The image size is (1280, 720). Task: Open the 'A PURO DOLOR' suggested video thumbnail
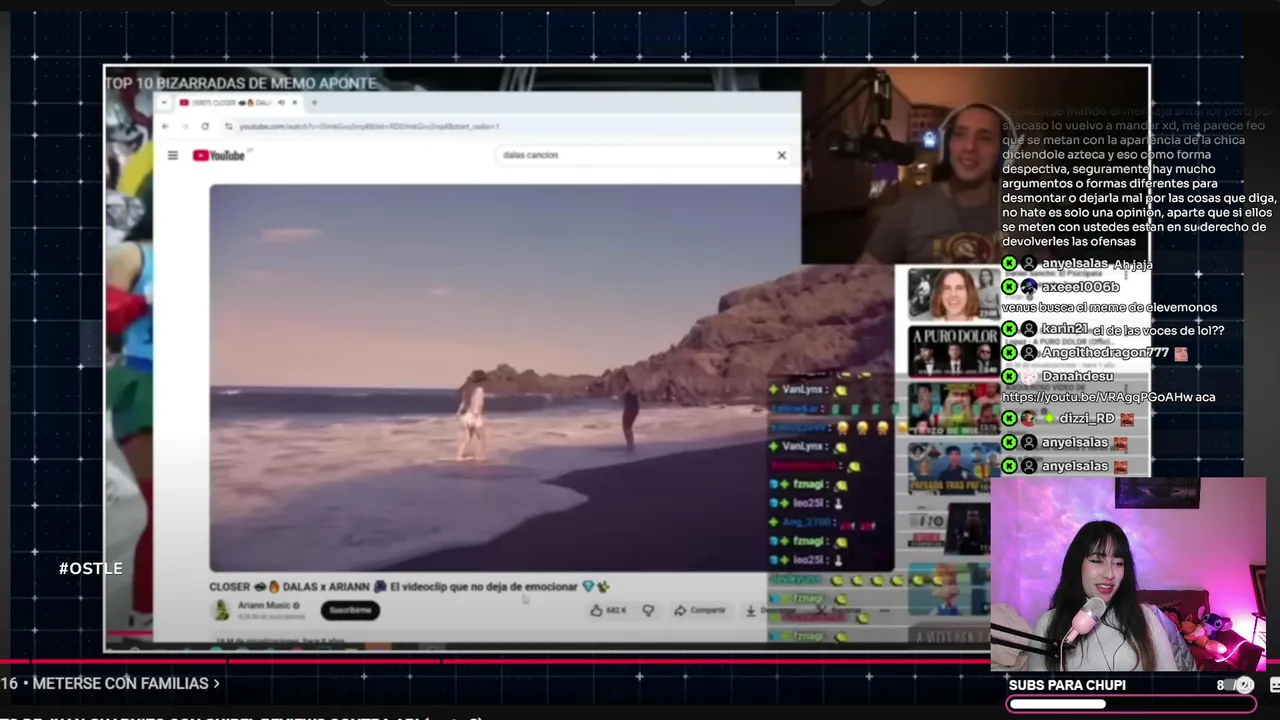[x=953, y=350]
